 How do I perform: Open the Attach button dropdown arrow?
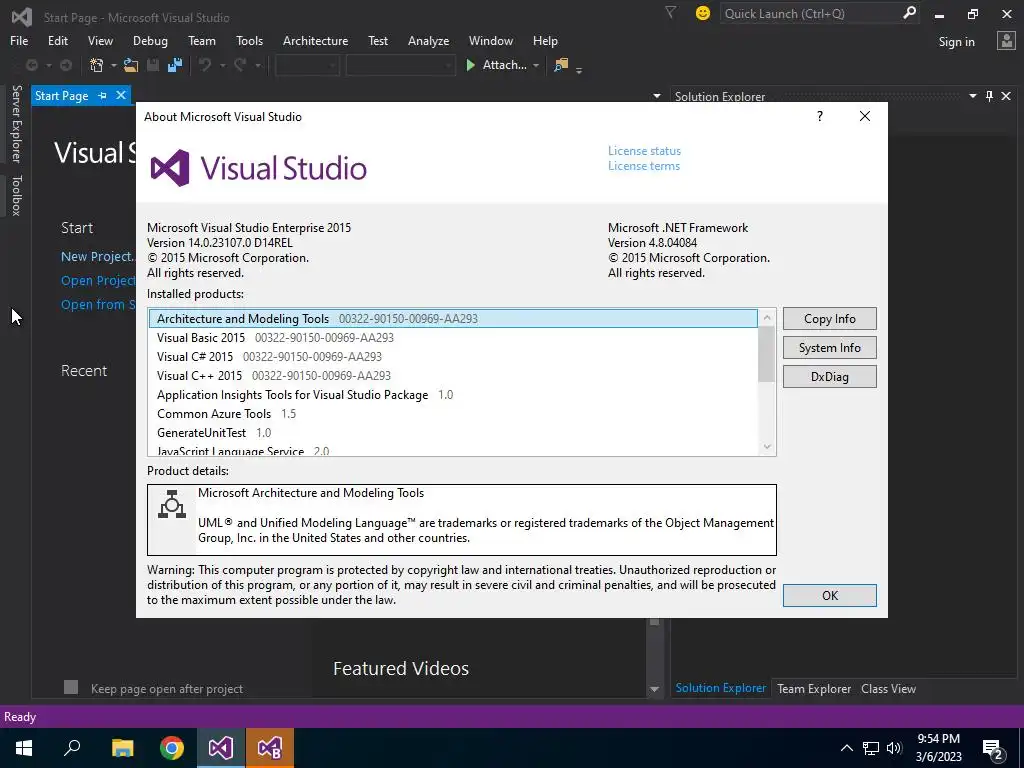coord(536,65)
